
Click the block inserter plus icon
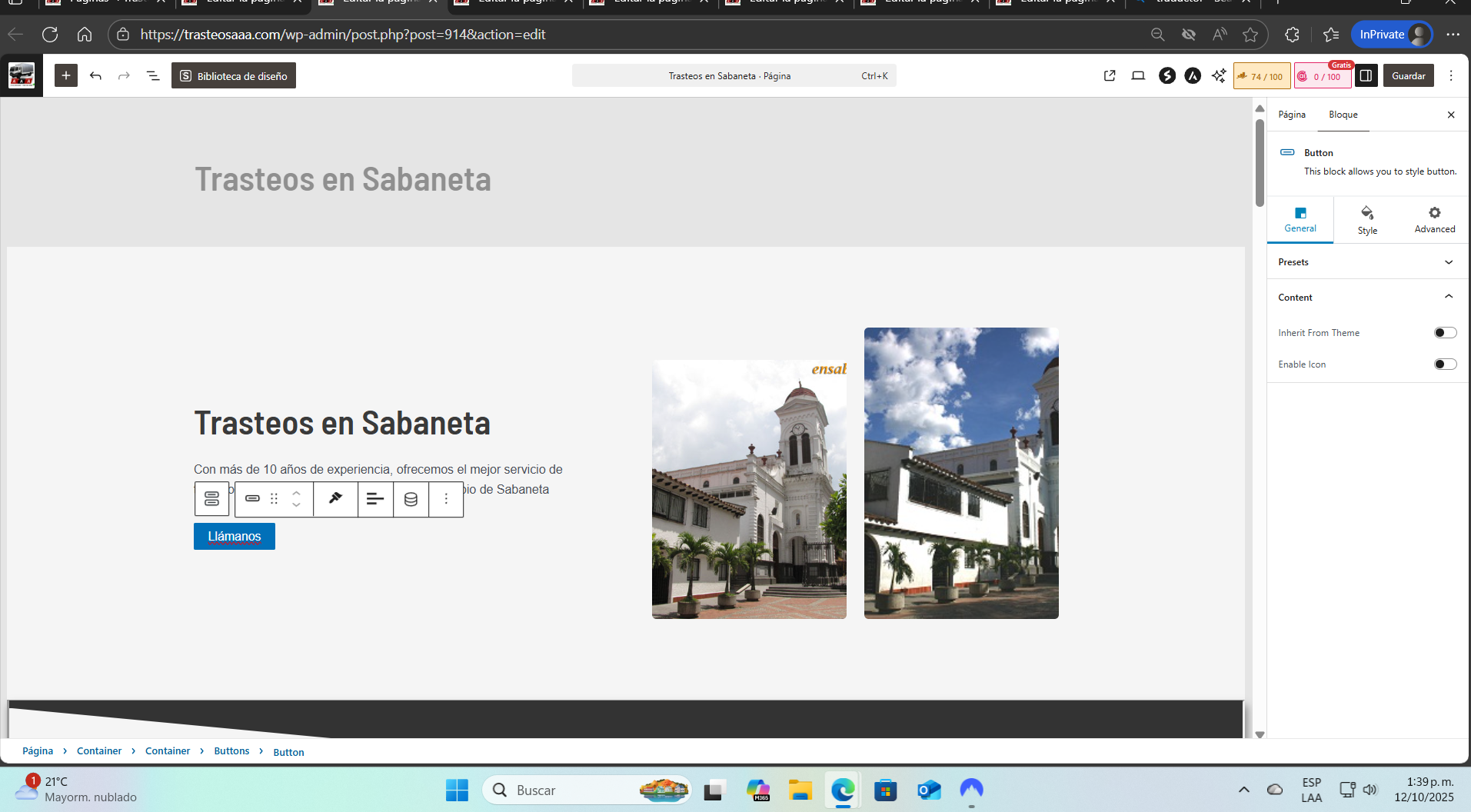tap(66, 75)
